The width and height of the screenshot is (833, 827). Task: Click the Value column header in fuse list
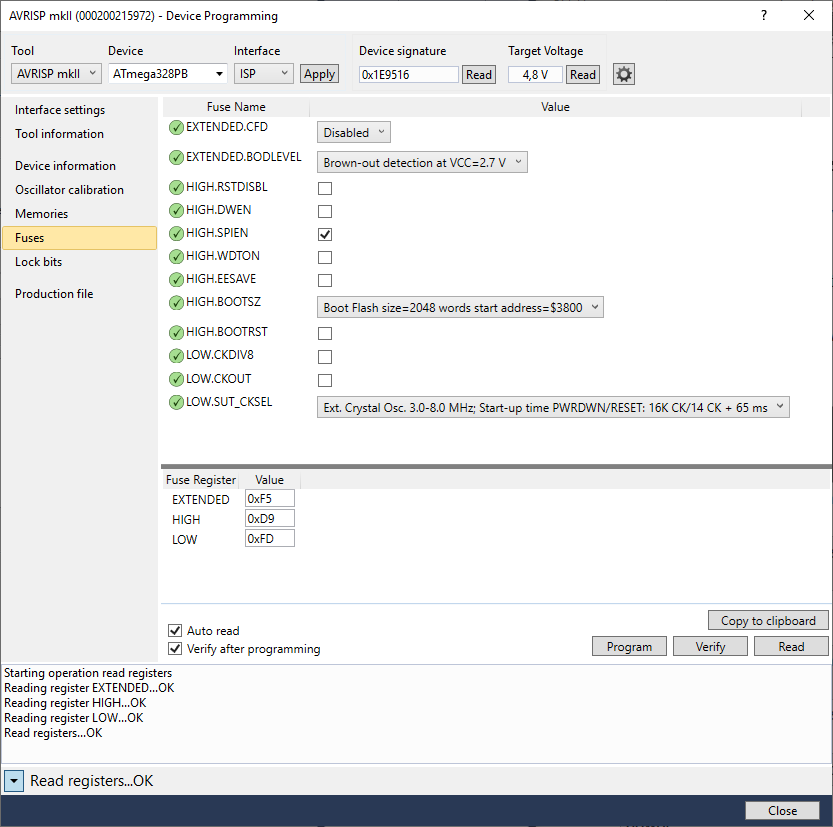coord(555,107)
